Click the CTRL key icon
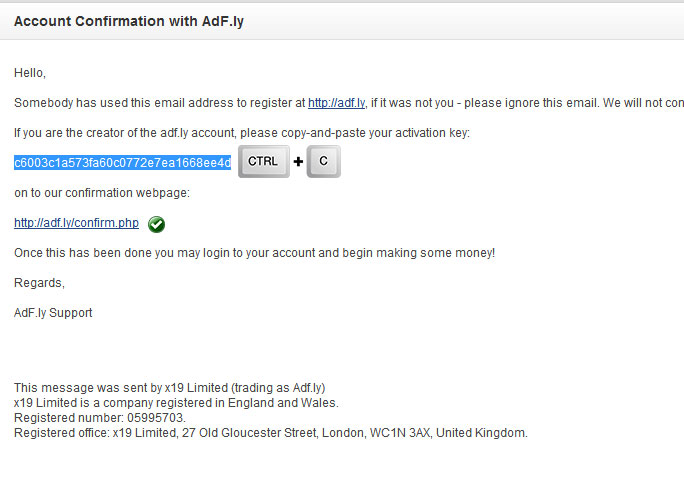 264,161
